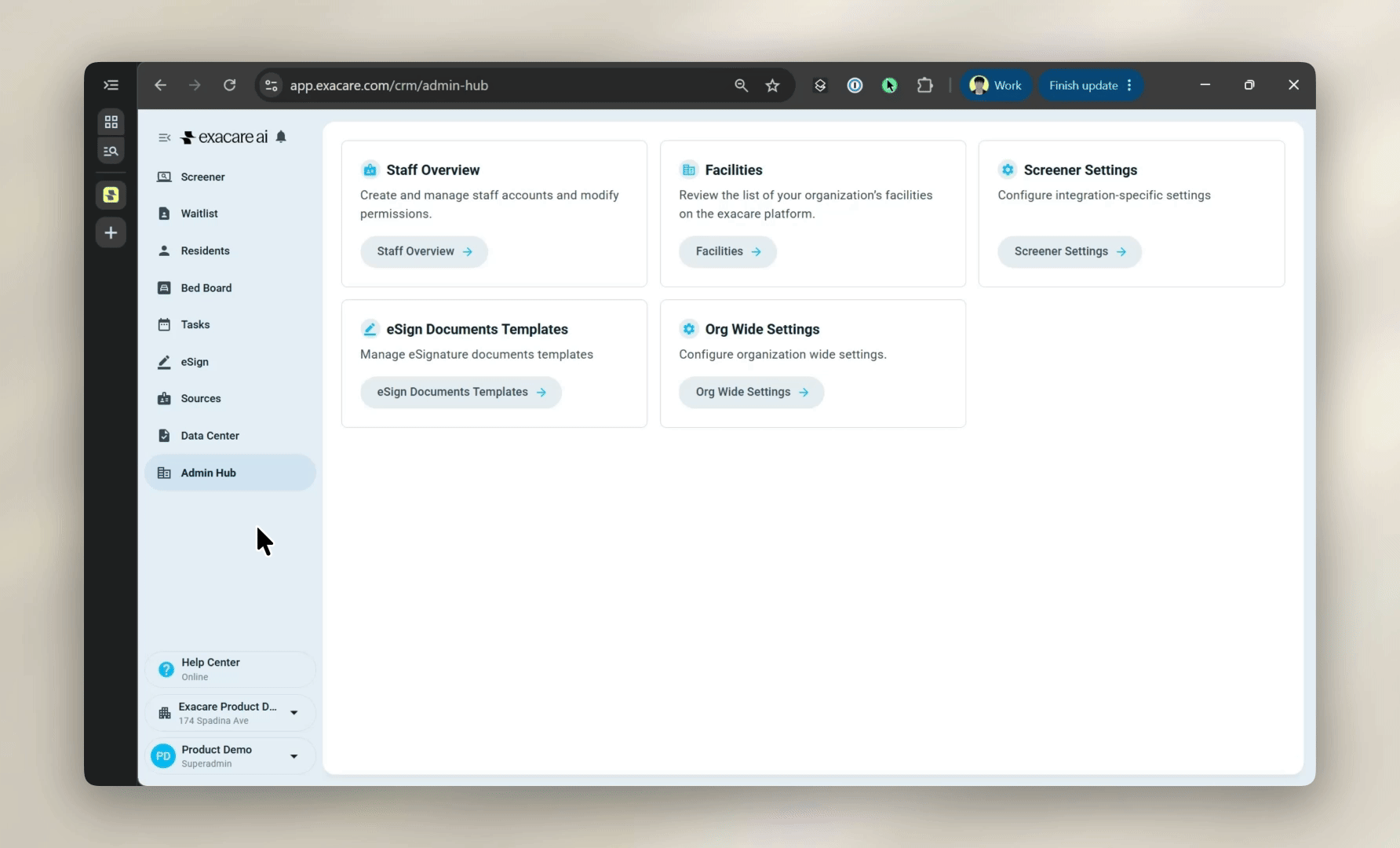Click the Org Wide Settings gear icon
The height and width of the screenshot is (848, 1400).
tap(688, 329)
